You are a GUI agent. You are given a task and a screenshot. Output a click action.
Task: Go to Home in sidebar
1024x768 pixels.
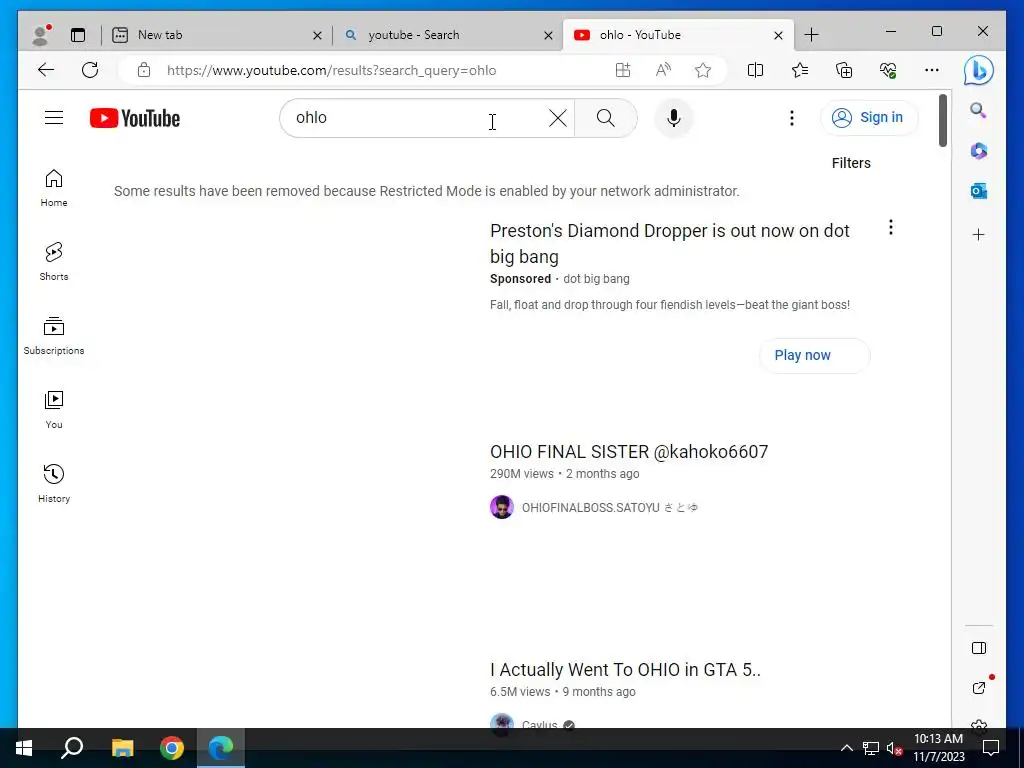tap(54, 188)
